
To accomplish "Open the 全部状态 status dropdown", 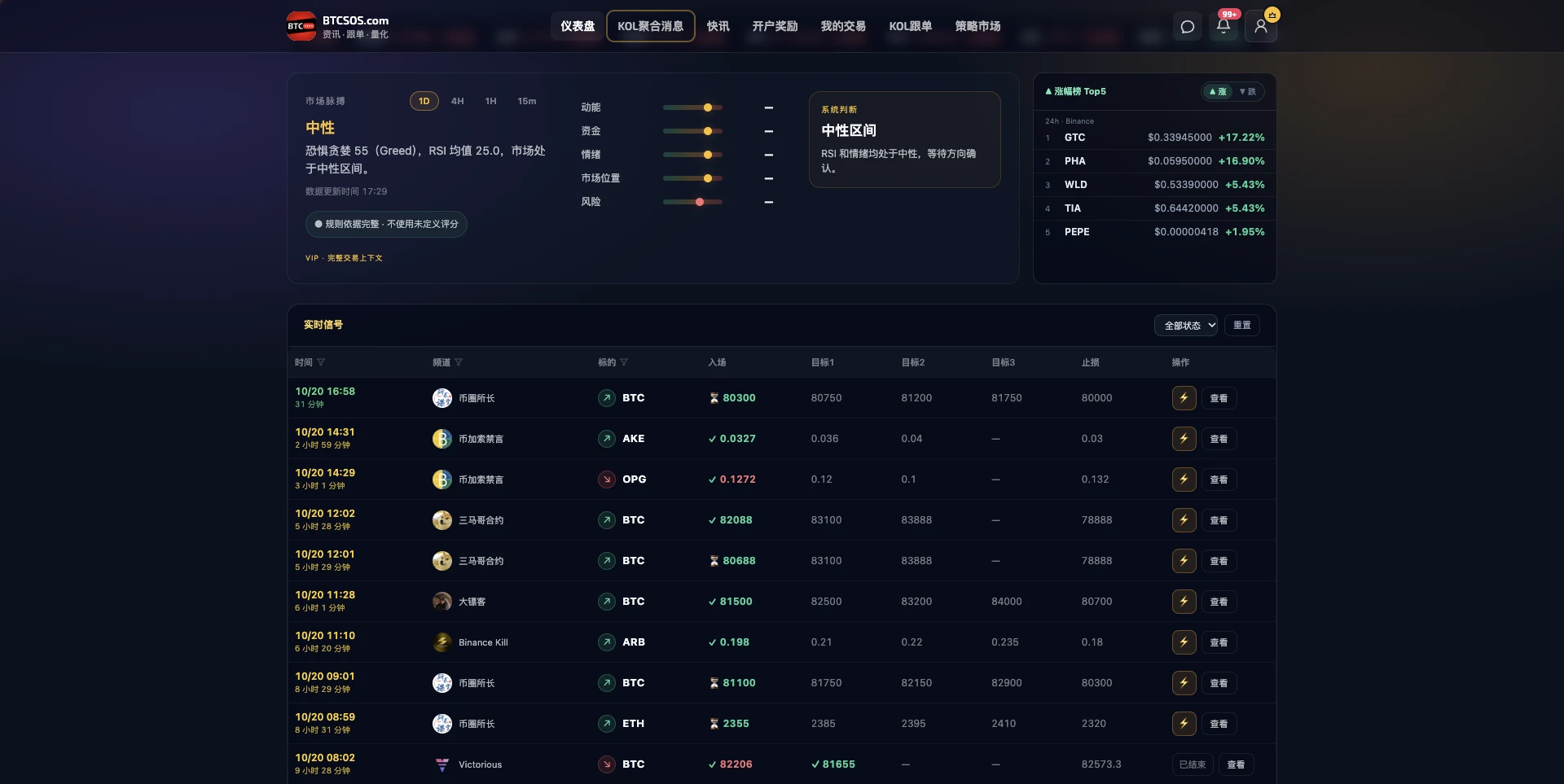I will pyautogui.click(x=1186, y=326).
